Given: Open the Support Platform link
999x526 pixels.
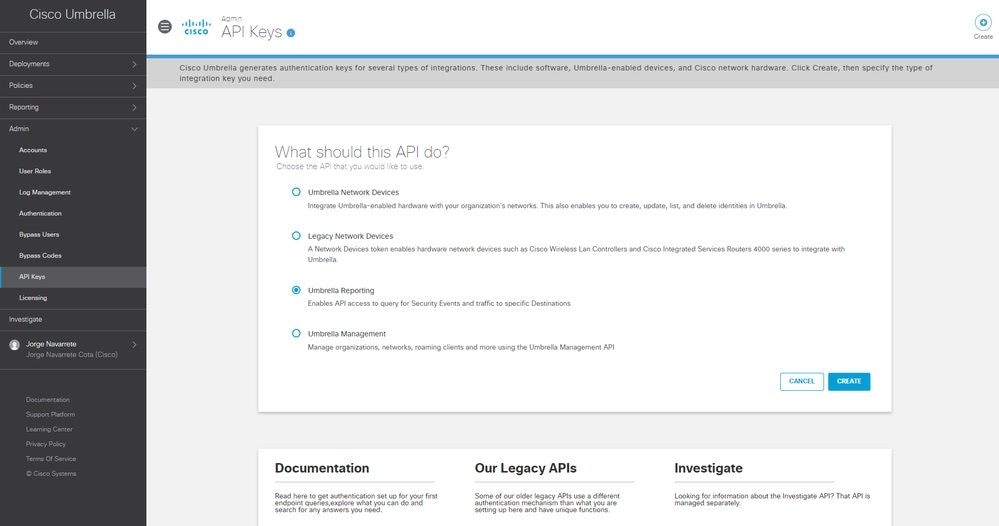Looking at the screenshot, I should point(50,415).
